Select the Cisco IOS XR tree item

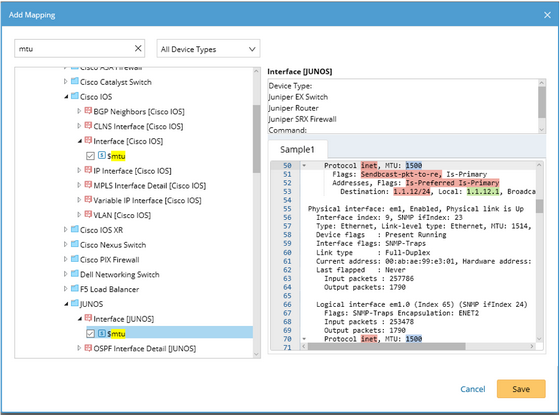tap(101, 230)
